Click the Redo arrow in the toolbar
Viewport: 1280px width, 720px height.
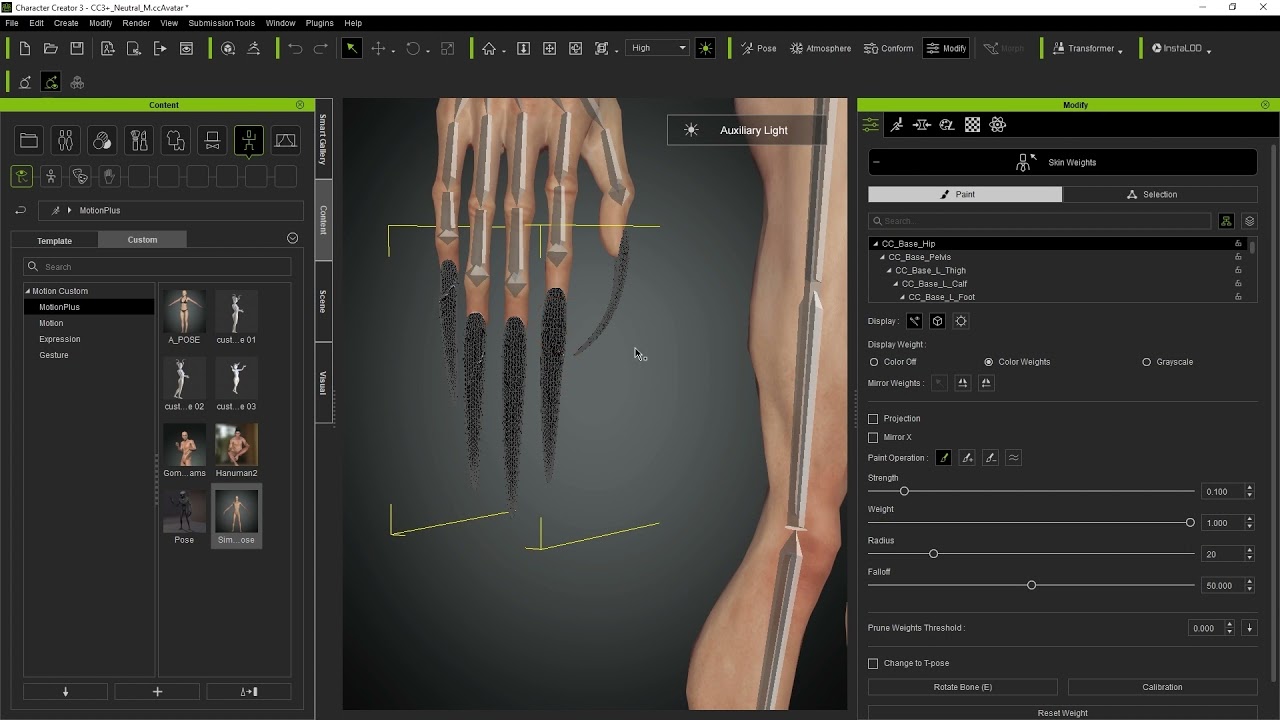point(321,48)
